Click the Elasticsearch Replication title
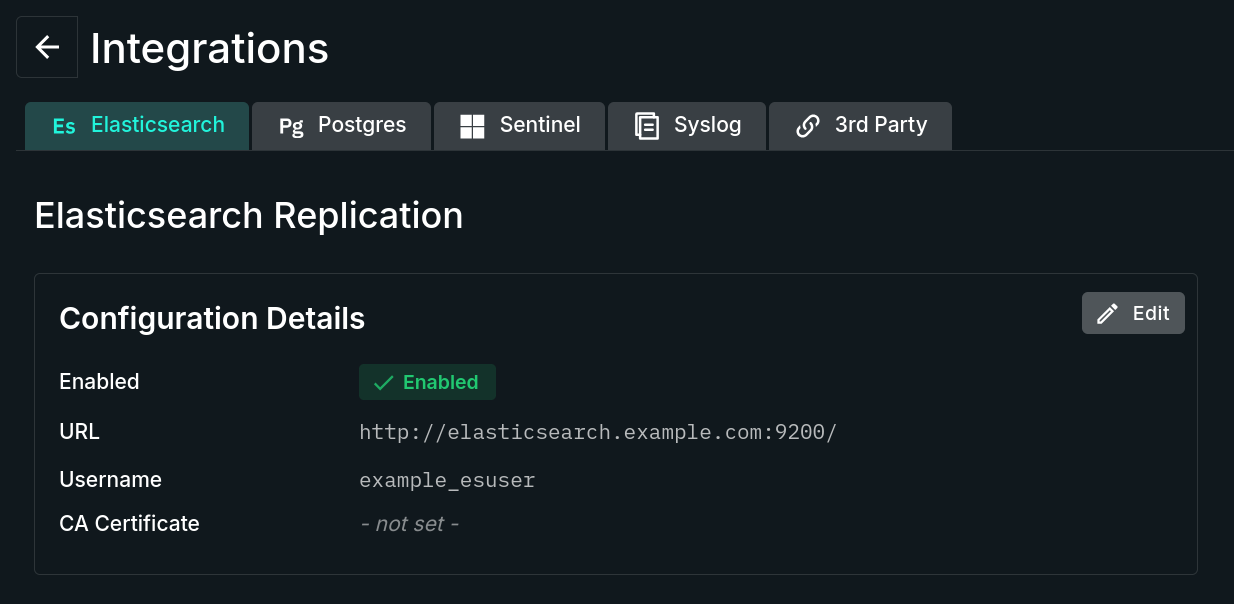This screenshot has height=604, width=1234. pos(249,215)
